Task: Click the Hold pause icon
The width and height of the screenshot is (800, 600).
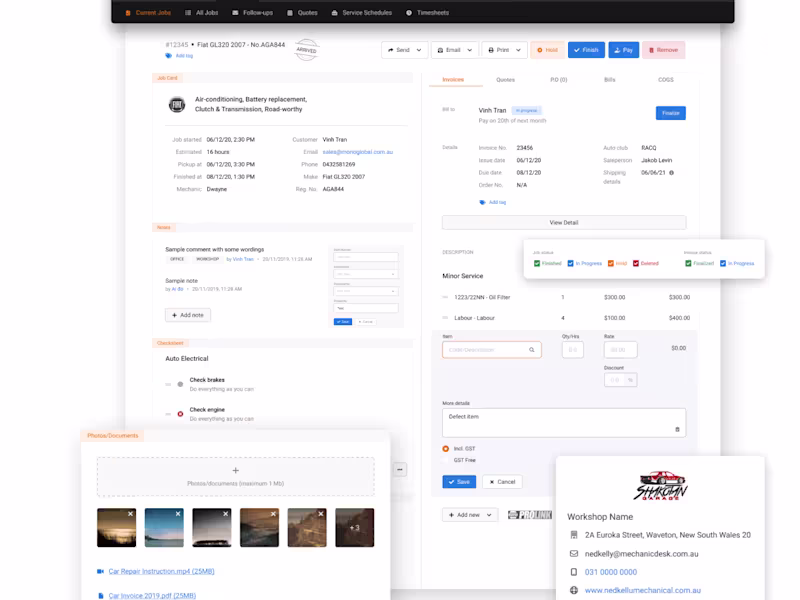Action: 540,50
